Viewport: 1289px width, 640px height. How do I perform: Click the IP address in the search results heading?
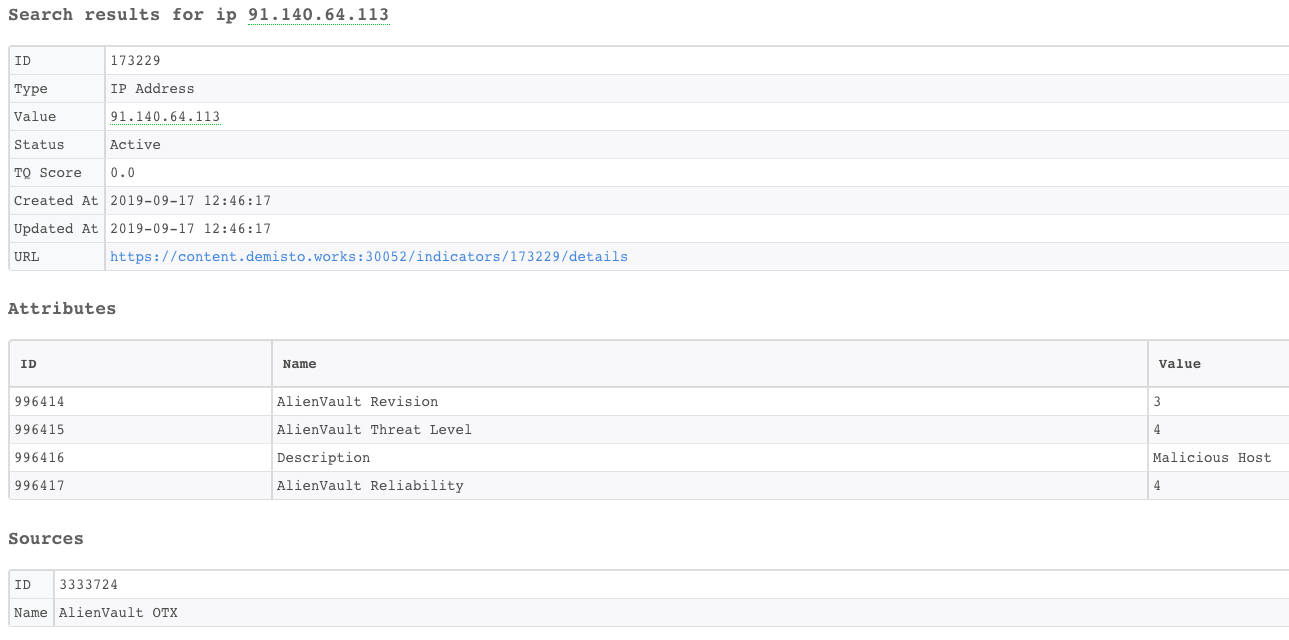point(318,15)
